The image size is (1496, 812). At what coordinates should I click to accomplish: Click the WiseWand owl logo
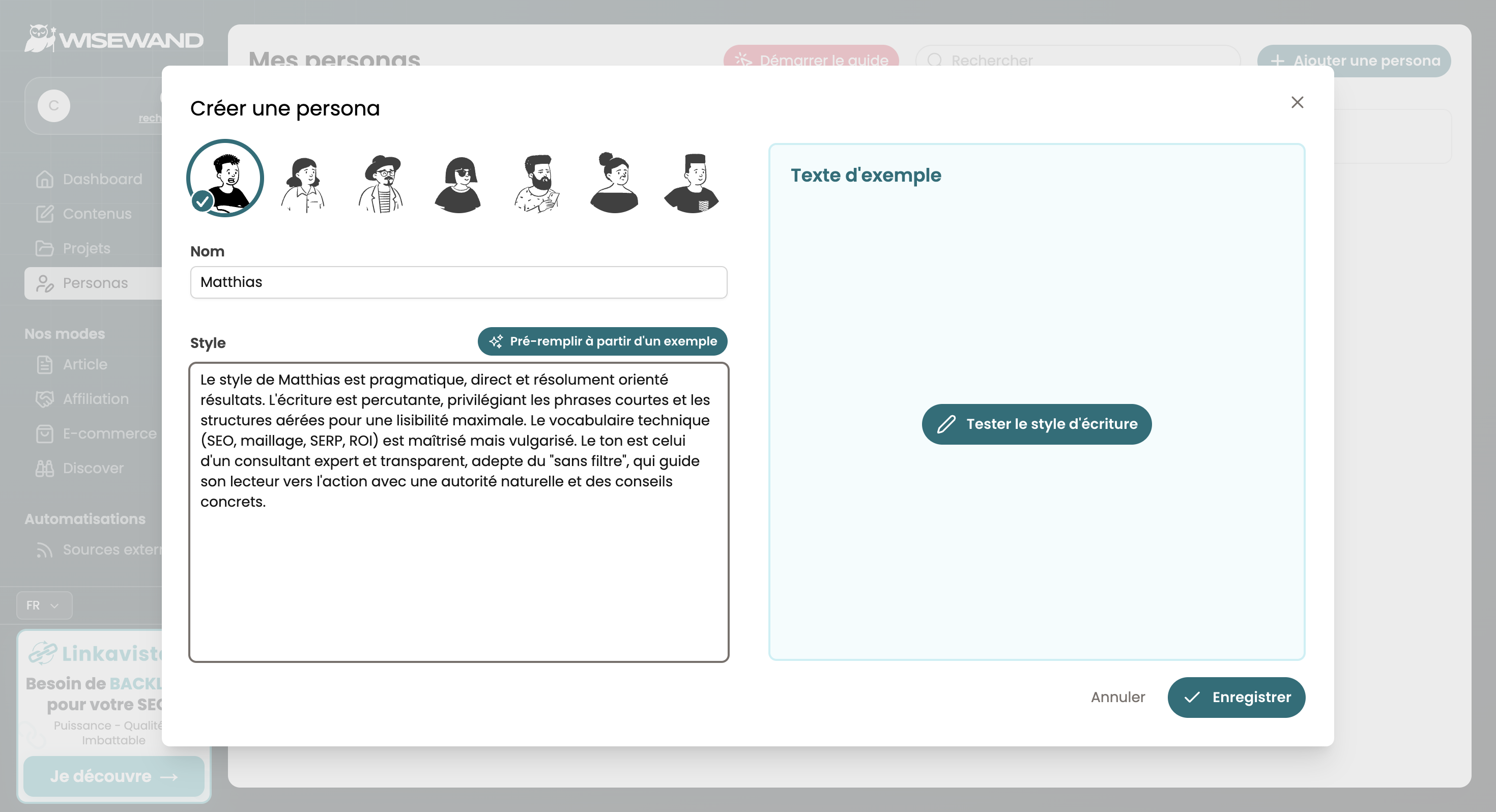pos(40,39)
